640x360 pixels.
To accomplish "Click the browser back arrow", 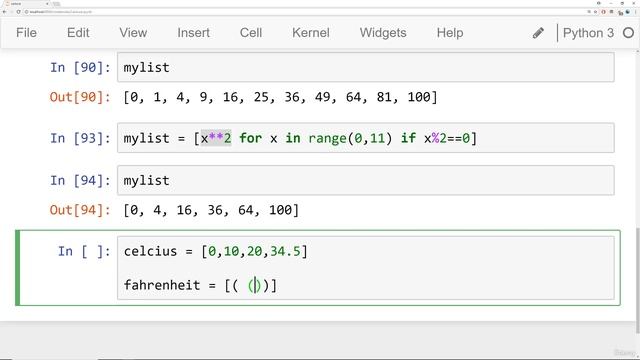I will (x=4, y=12).
